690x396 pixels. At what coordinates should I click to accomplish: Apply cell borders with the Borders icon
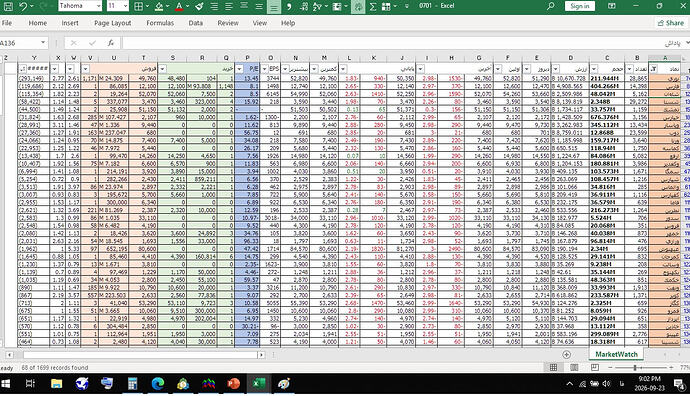pyautogui.click(x=139, y=6)
